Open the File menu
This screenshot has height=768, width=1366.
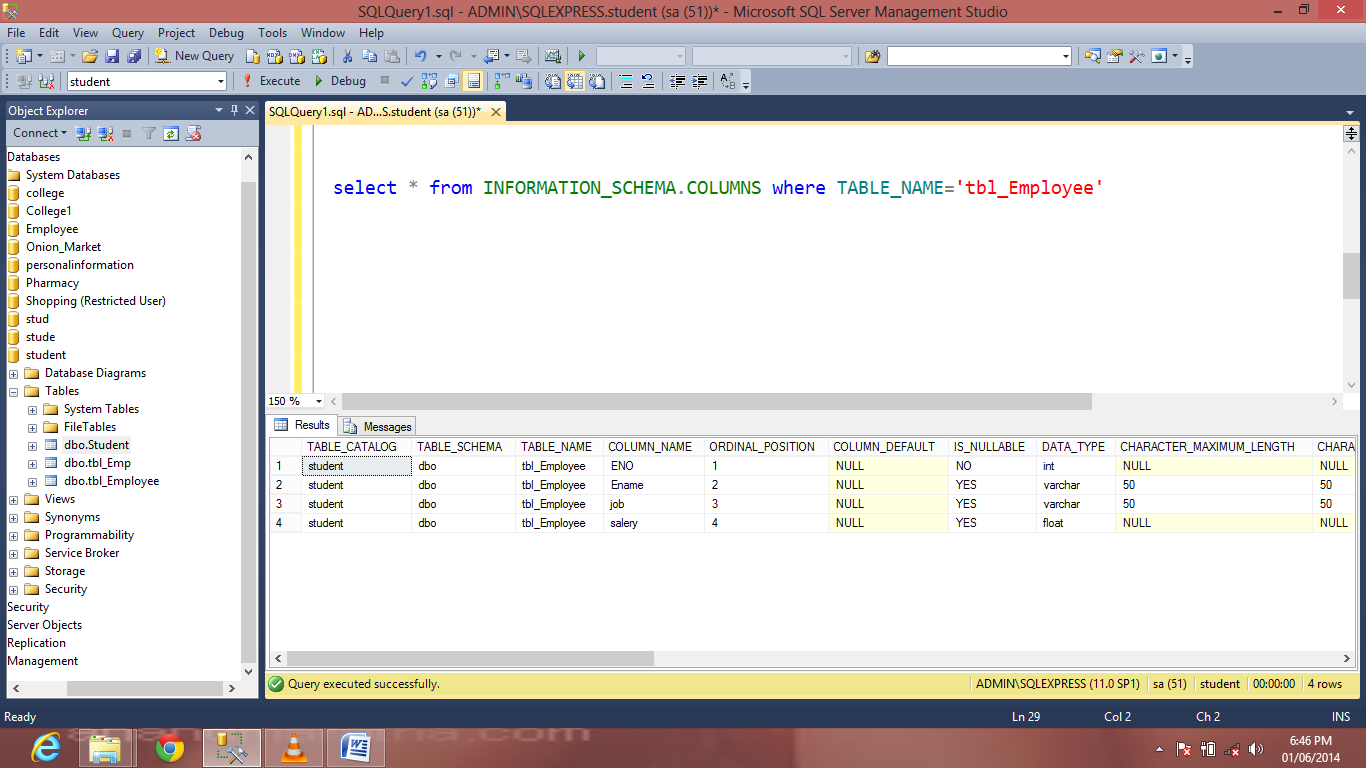point(16,33)
